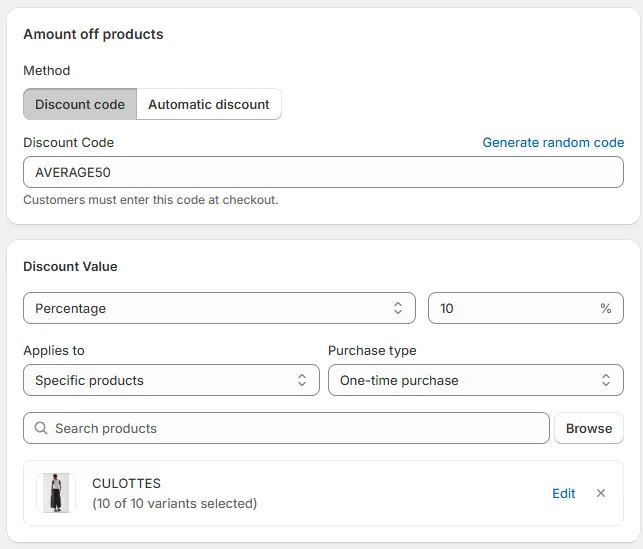Click 'Customers must enter this code' helper text

pos(150,200)
